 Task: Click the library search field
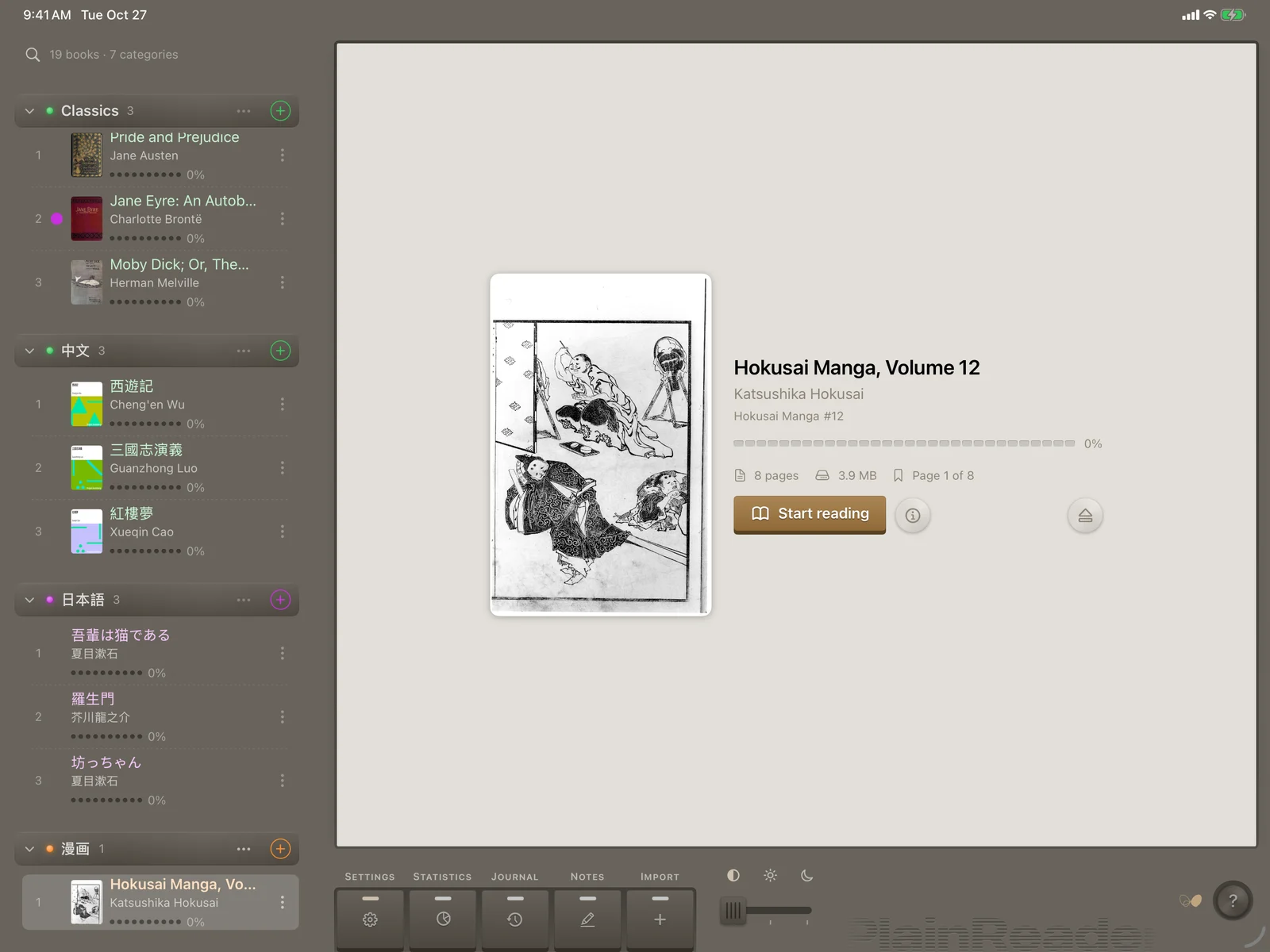pos(159,55)
